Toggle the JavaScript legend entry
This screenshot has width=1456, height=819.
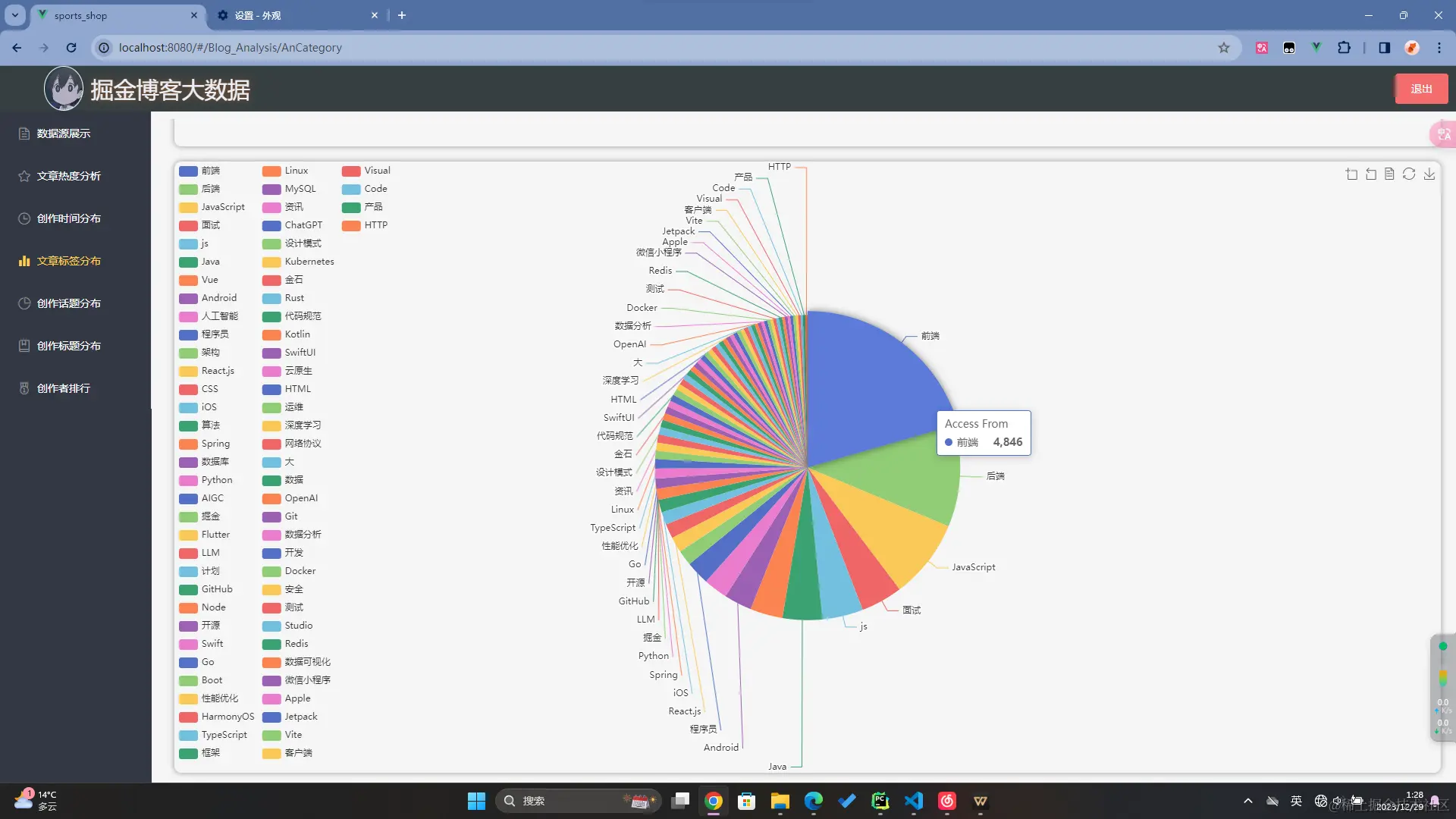click(x=212, y=207)
